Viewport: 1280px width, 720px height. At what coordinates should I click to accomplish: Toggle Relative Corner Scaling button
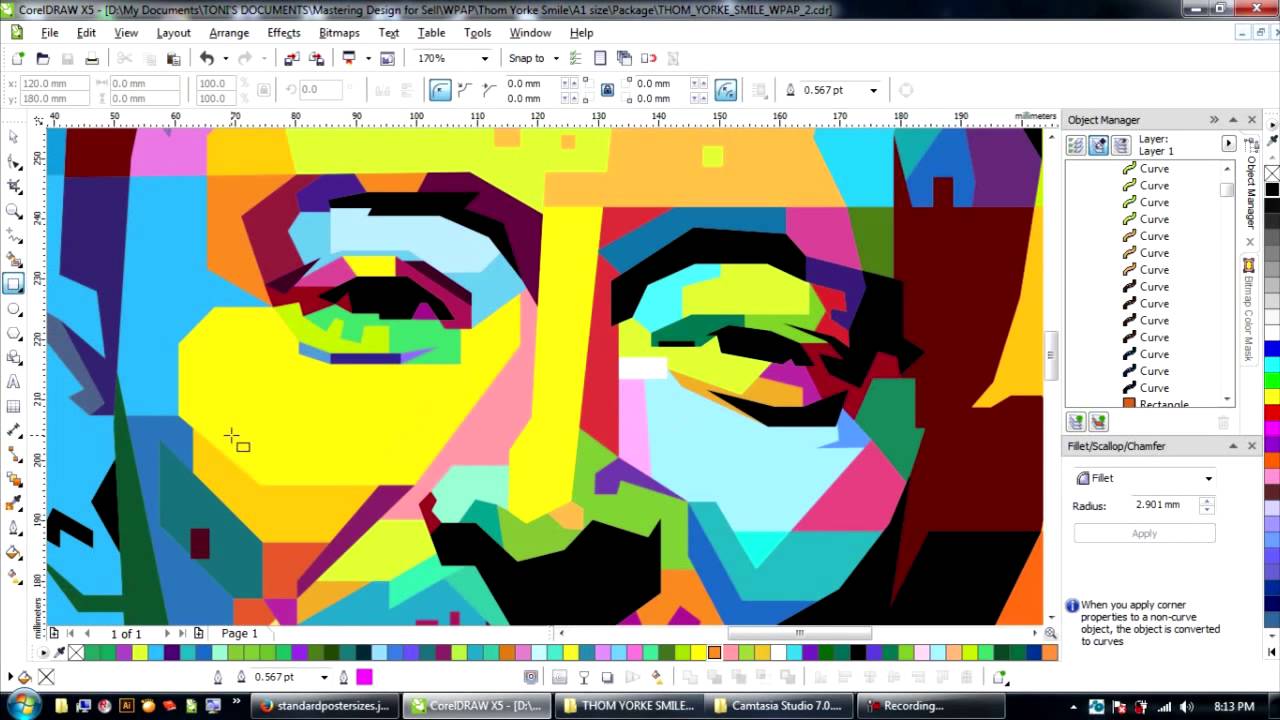(726, 90)
